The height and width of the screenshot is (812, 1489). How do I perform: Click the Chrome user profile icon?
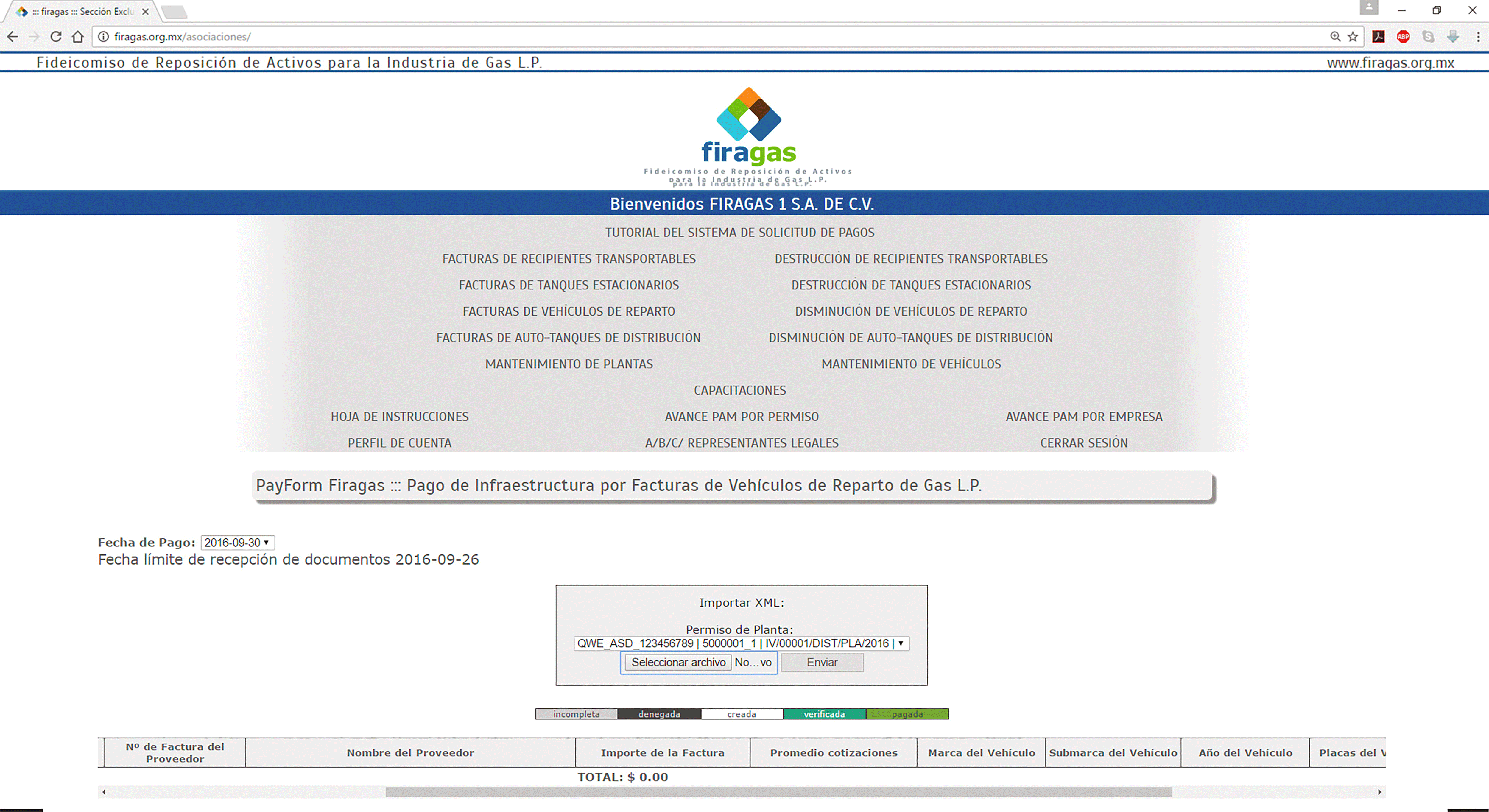tap(1369, 7)
